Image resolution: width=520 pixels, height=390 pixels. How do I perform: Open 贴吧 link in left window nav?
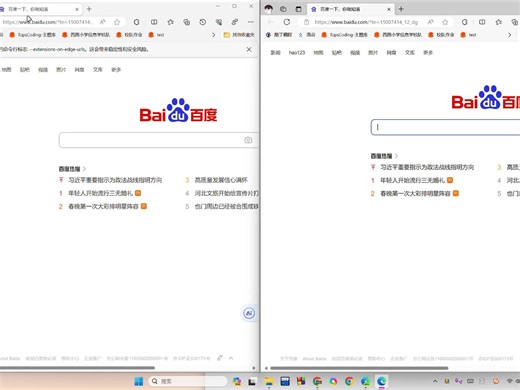(25, 70)
